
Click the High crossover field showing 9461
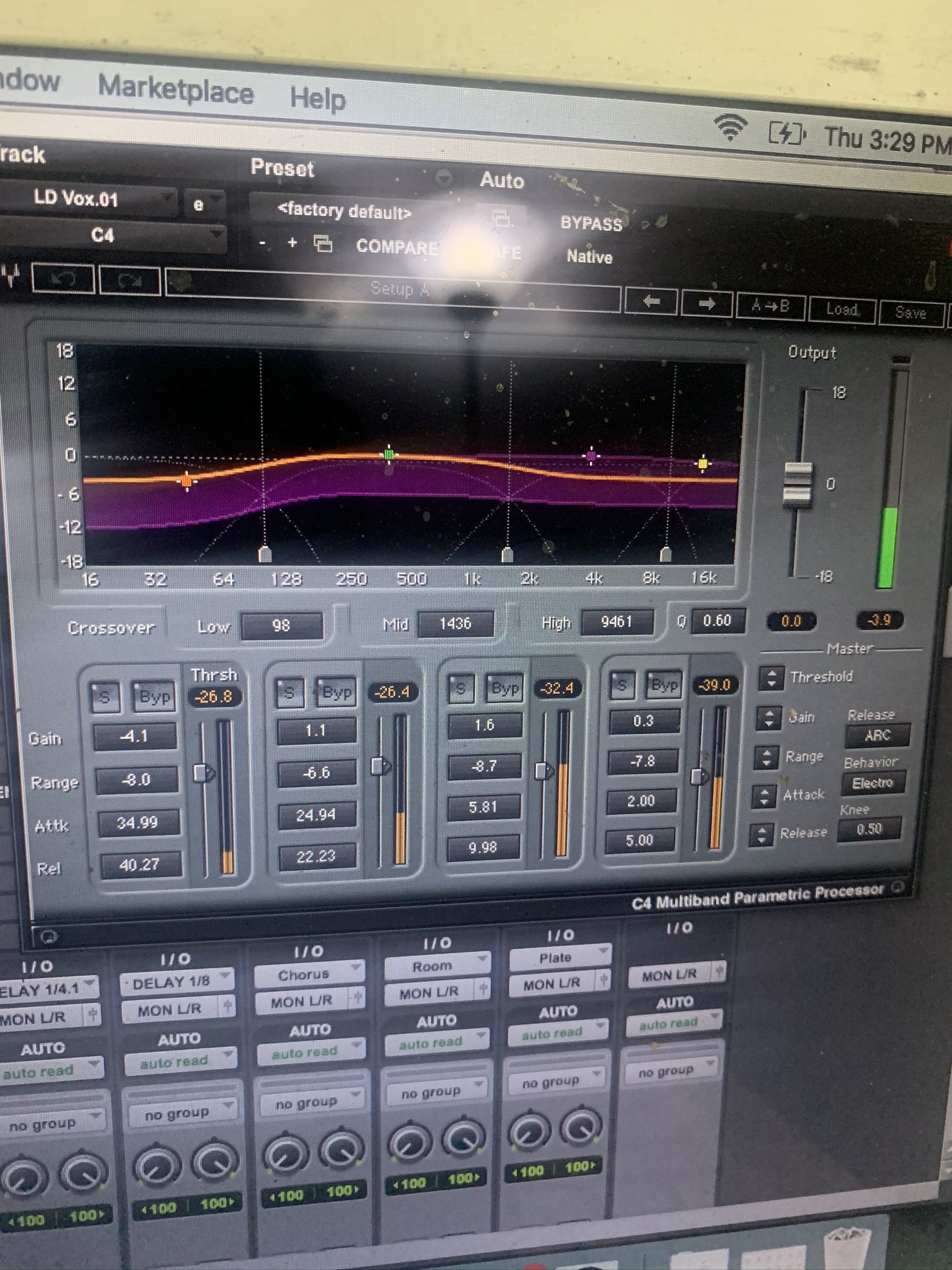click(x=617, y=621)
